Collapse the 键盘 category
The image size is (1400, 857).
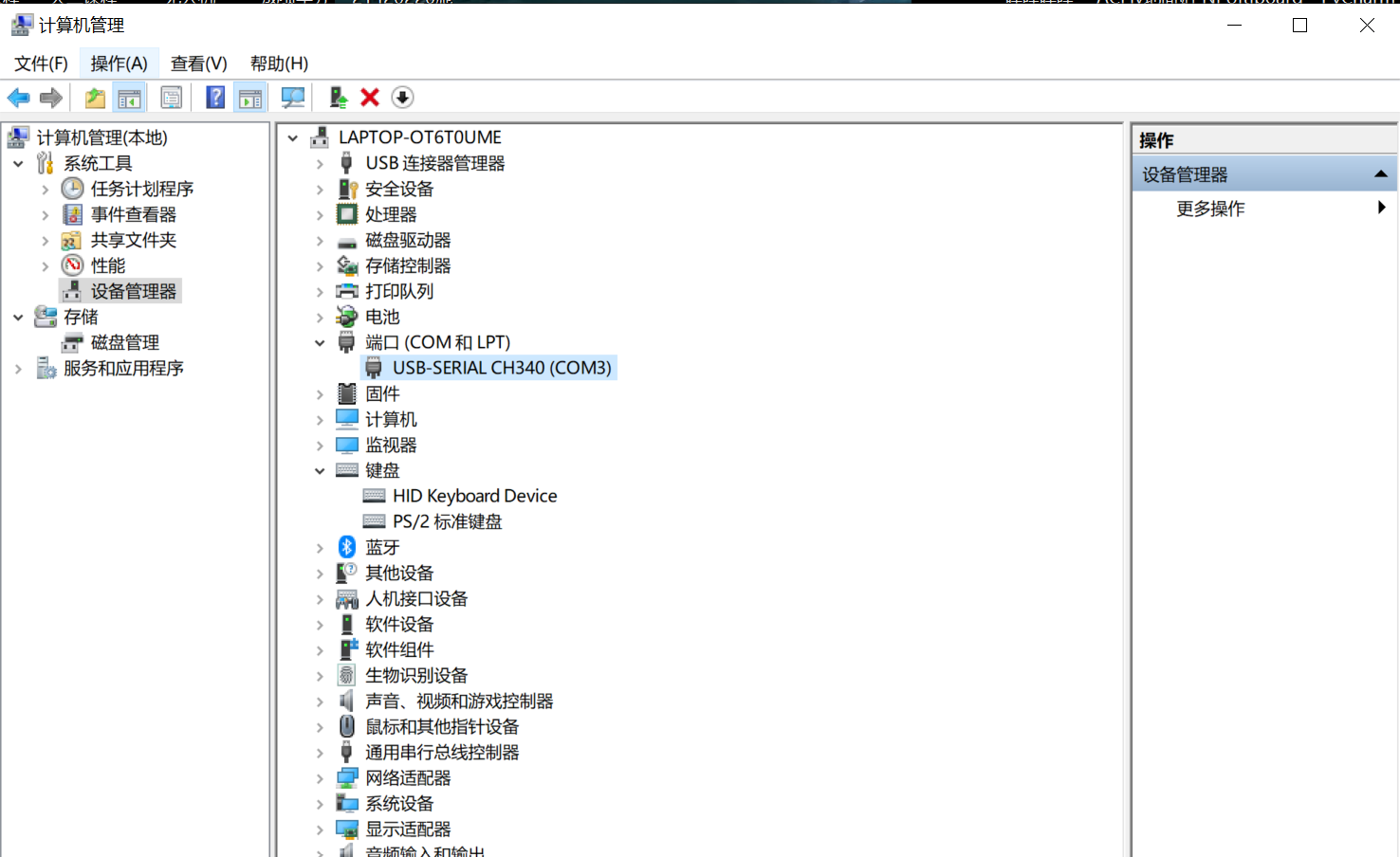click(x=320, y=471)
